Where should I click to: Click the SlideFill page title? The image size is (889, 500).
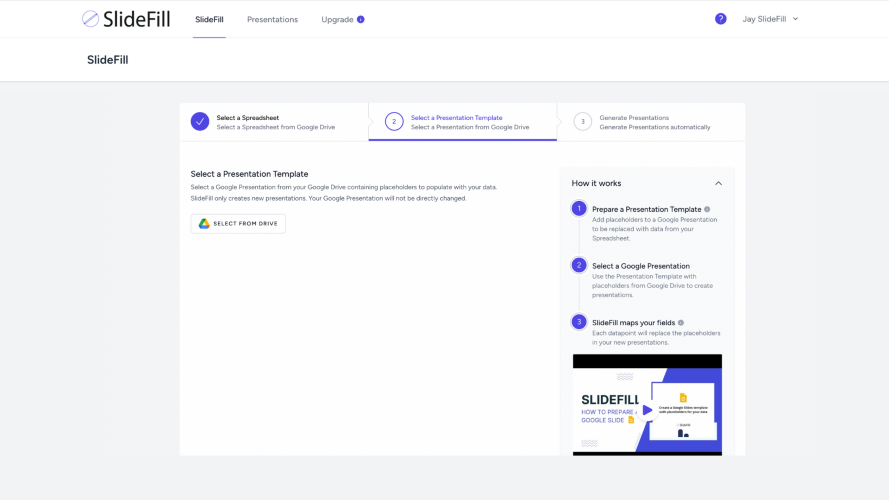(108, 60)
